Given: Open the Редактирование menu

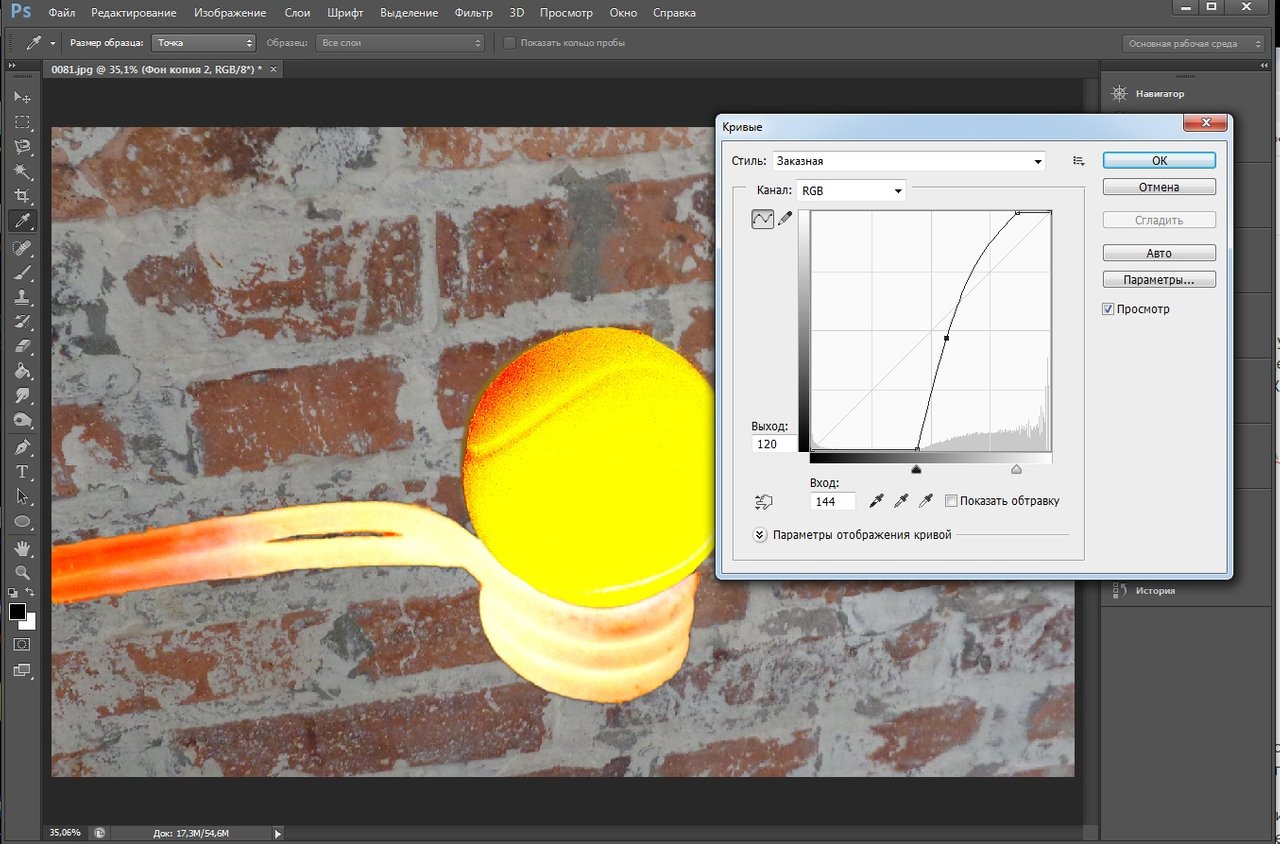Looking at the screenshot, I should click(133, 13).
